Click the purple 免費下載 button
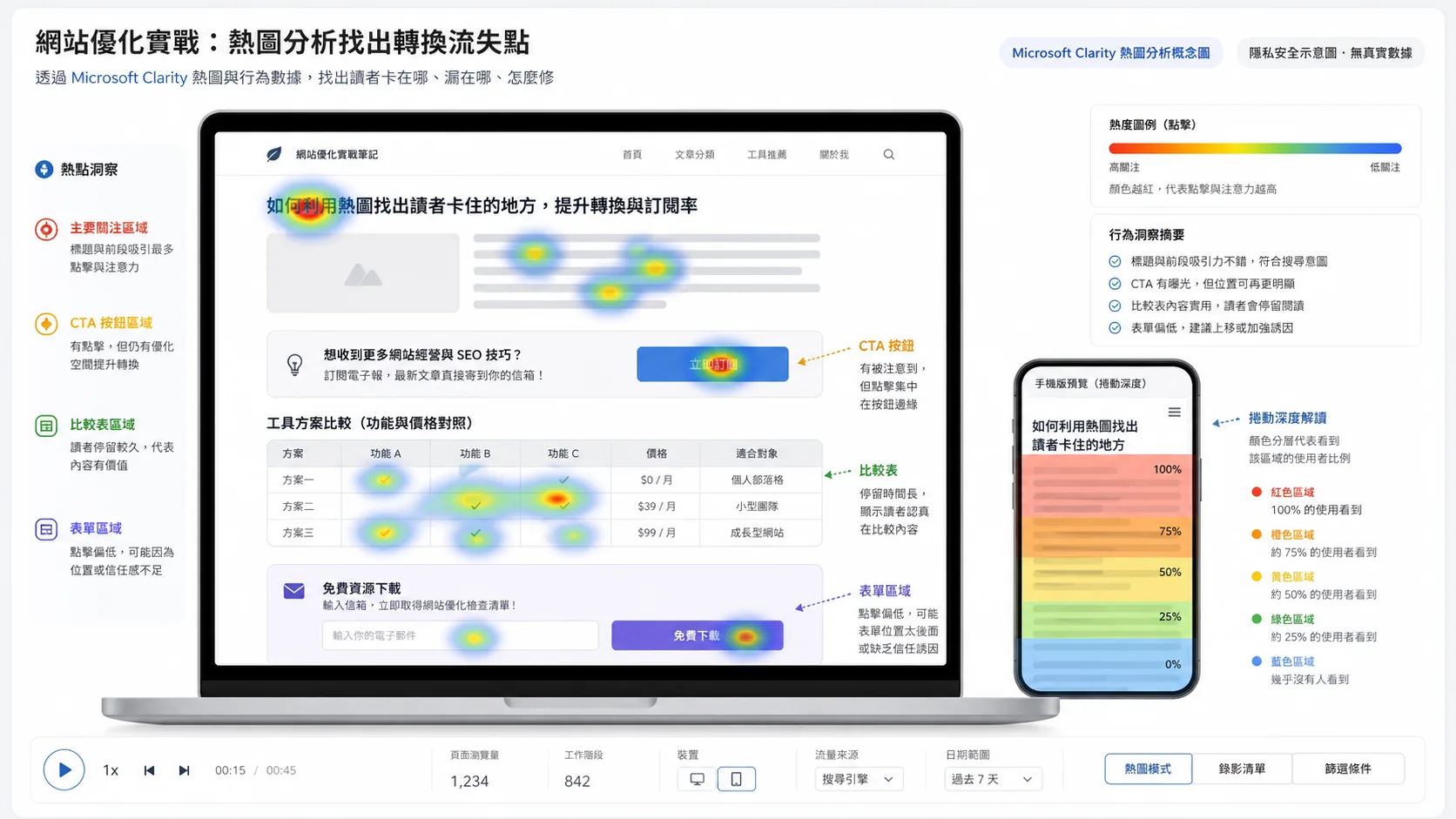Screen dimensions: 1456x819 pyautogui.click(x=698, y=635)
